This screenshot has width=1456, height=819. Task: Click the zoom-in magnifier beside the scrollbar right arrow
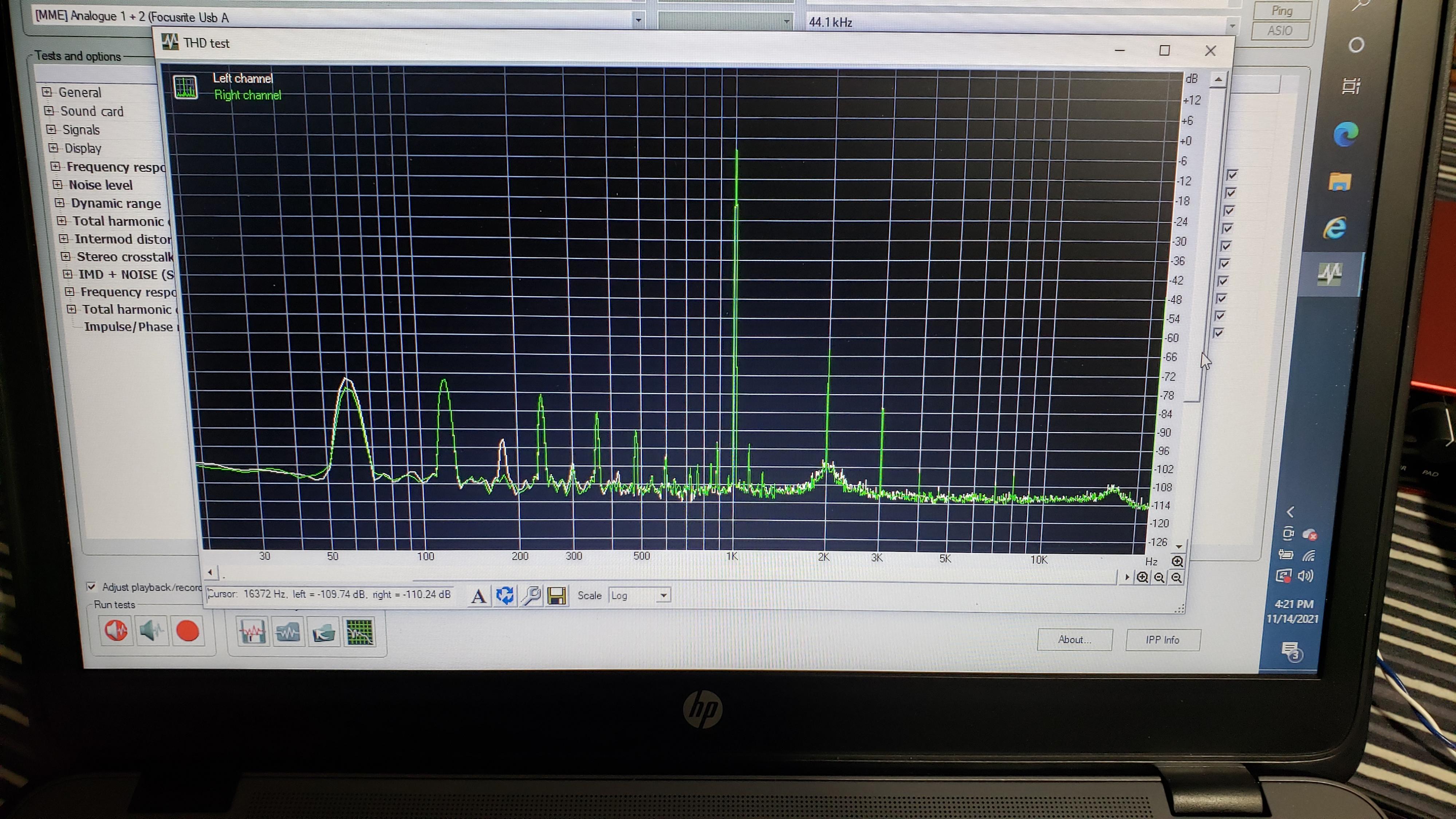click(x=1142, y=578)
